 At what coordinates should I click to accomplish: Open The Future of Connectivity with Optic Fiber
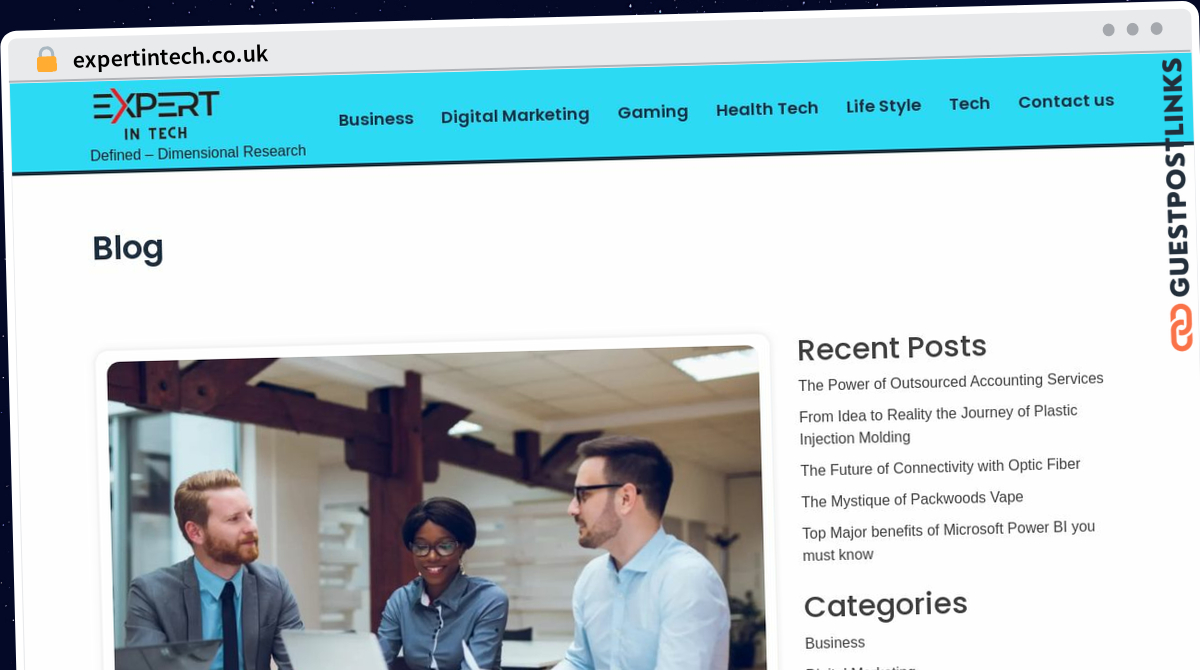point(940,467)
